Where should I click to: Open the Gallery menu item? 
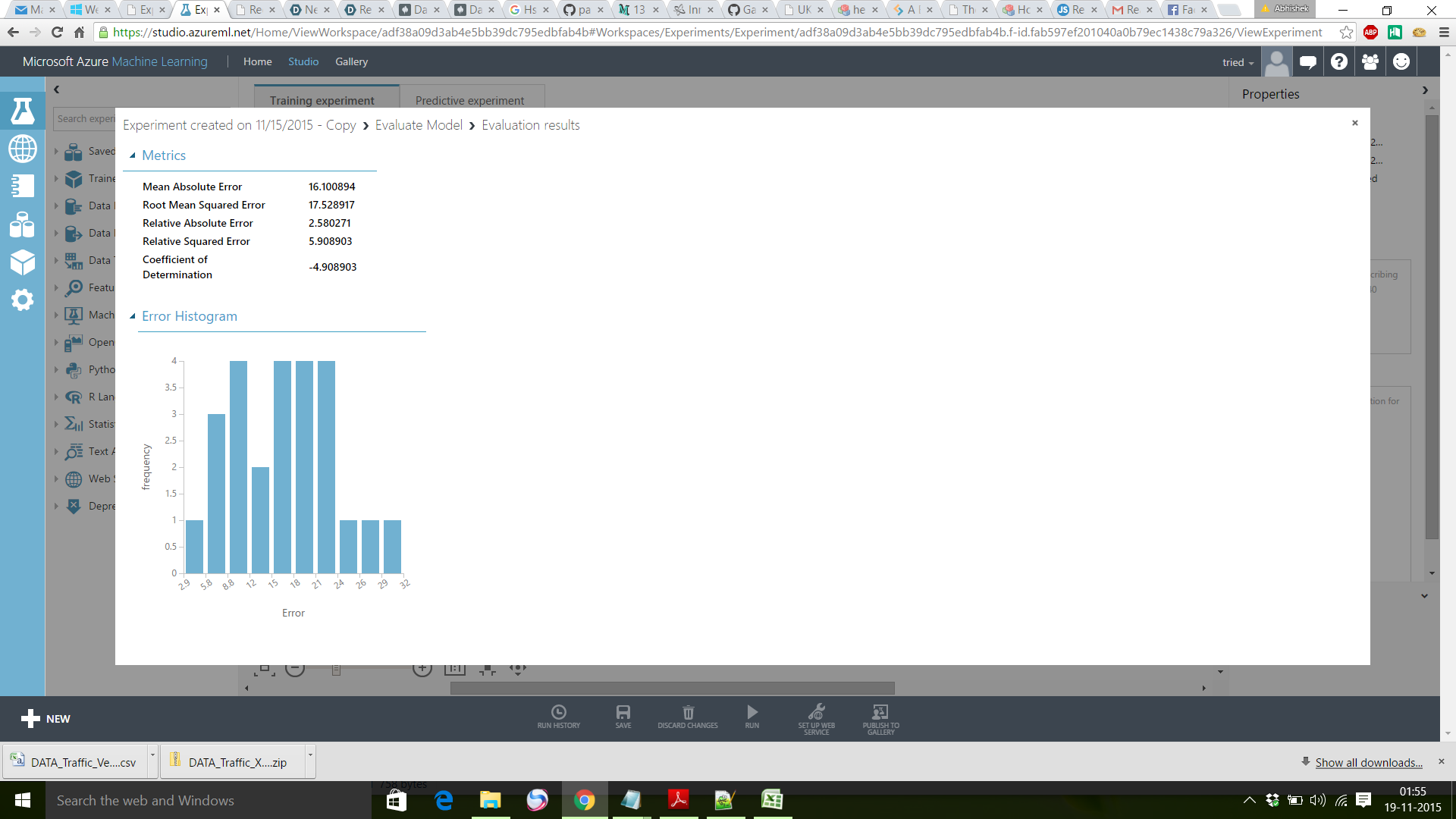[x=351, y=61]
